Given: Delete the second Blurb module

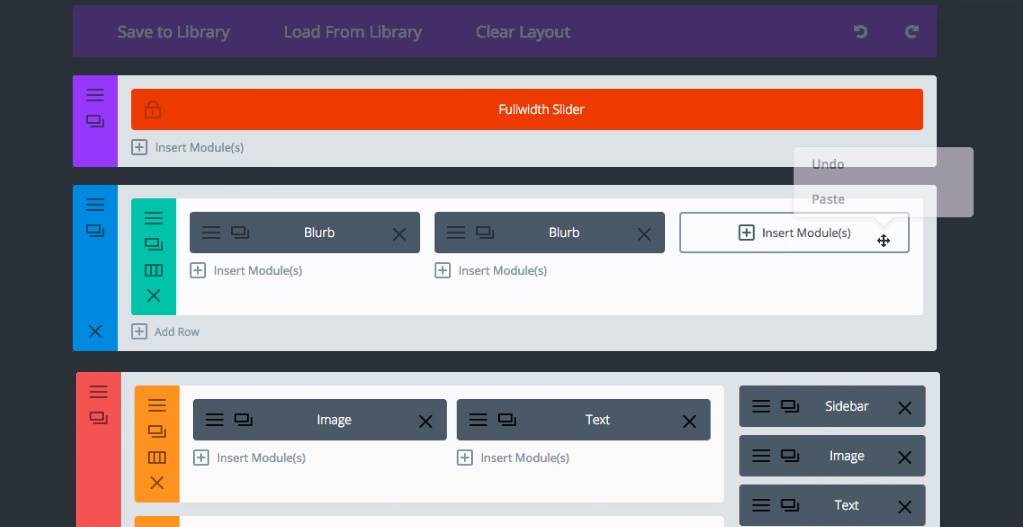Looking at the screenshot, I should point(644,234).
